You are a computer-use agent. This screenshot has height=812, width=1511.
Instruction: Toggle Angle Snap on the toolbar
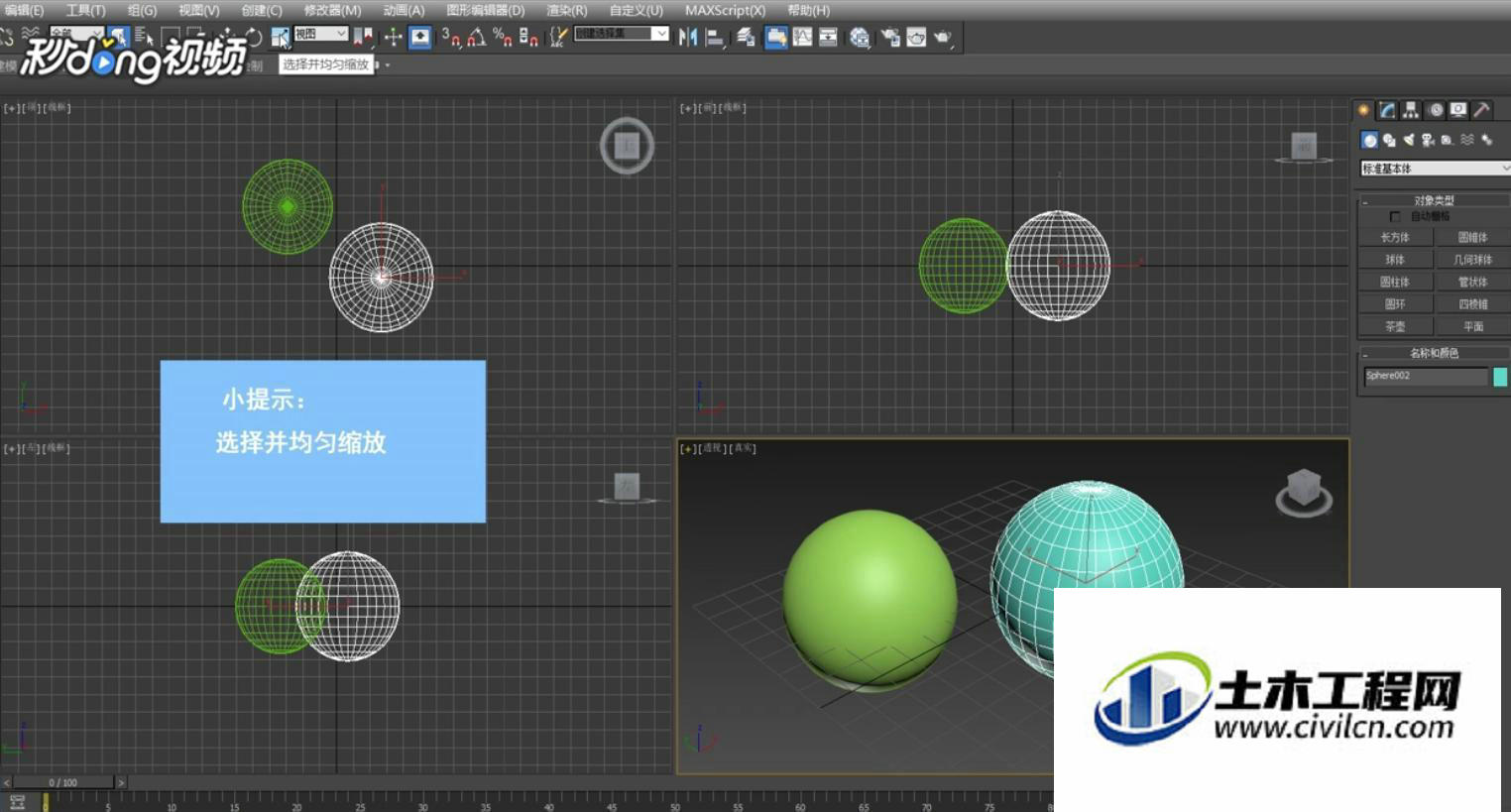point(477,38)
